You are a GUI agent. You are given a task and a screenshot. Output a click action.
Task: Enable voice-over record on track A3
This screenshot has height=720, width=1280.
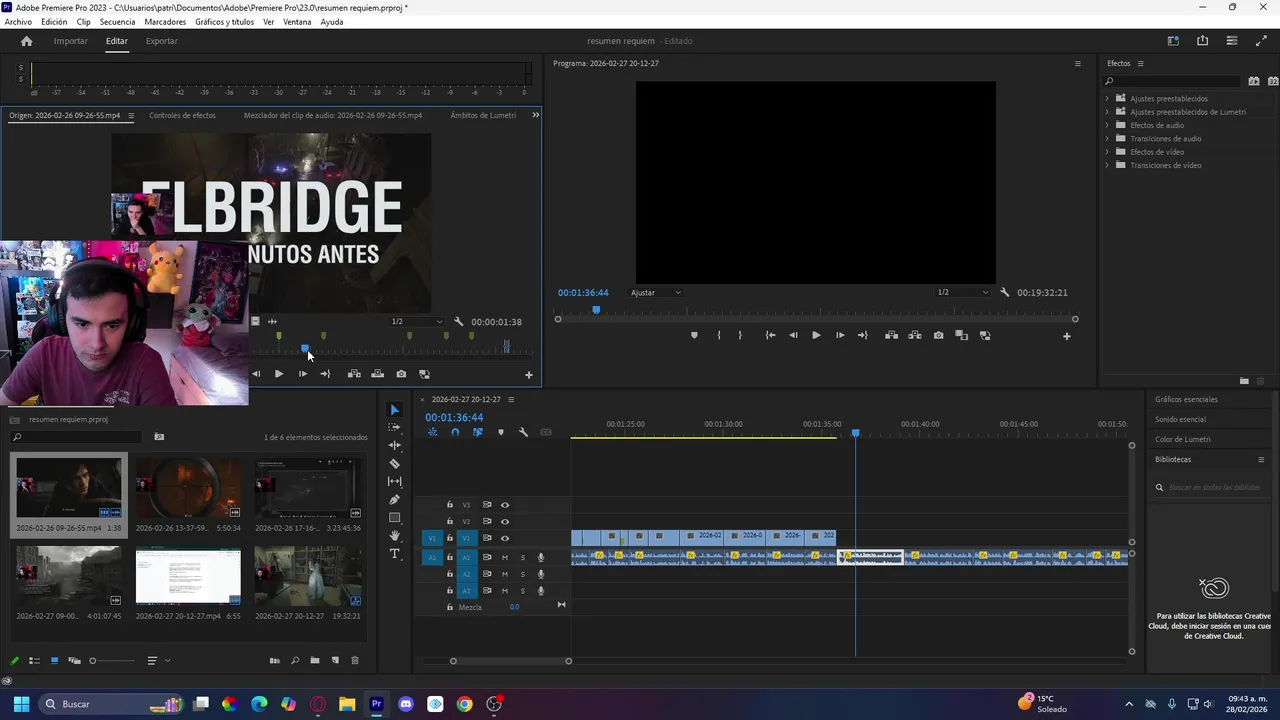541,591
